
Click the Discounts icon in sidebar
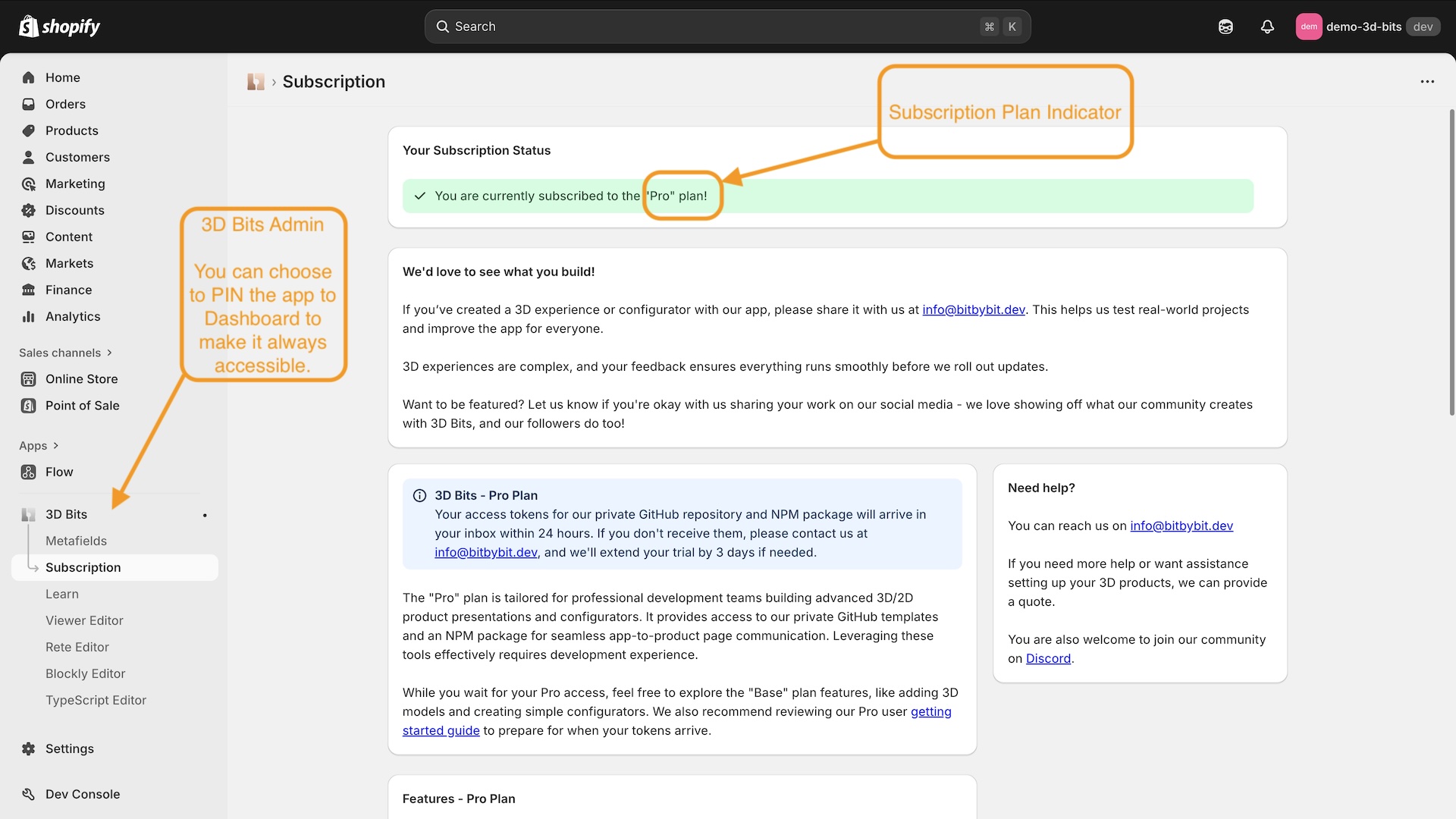29,210
